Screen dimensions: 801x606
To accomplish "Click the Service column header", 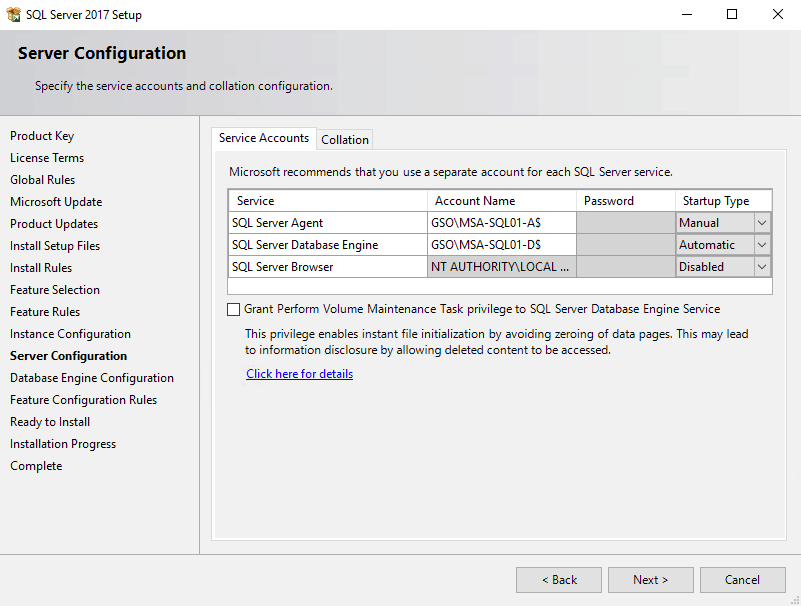I will (327, 201).
